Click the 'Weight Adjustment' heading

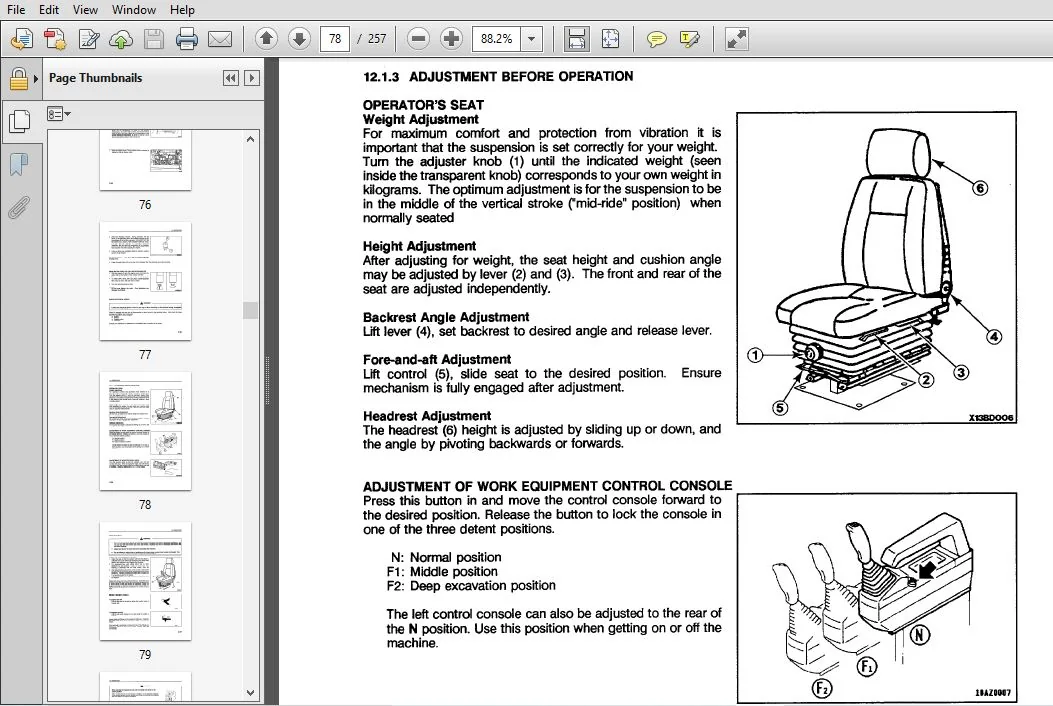click(x=420, y=120)
